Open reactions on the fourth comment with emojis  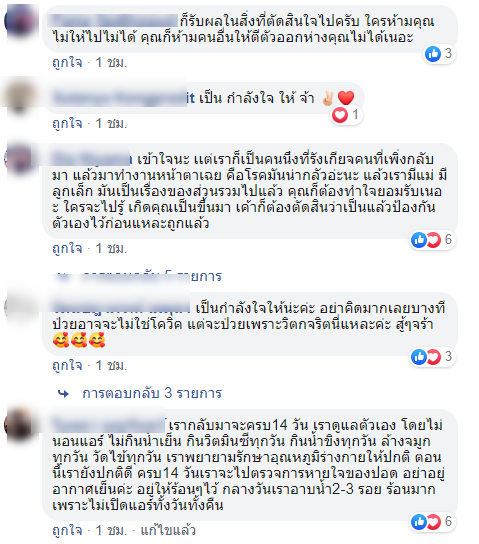click(x=432, y=357)
